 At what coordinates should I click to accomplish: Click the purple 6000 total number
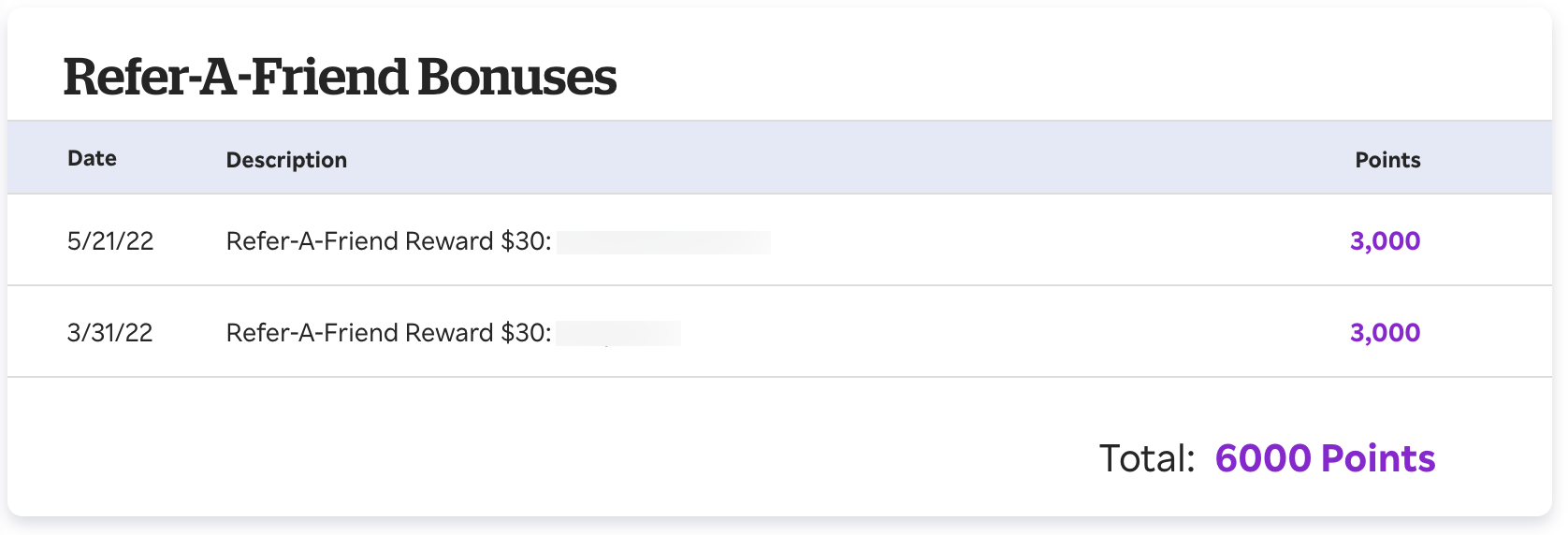point(1263,459)
